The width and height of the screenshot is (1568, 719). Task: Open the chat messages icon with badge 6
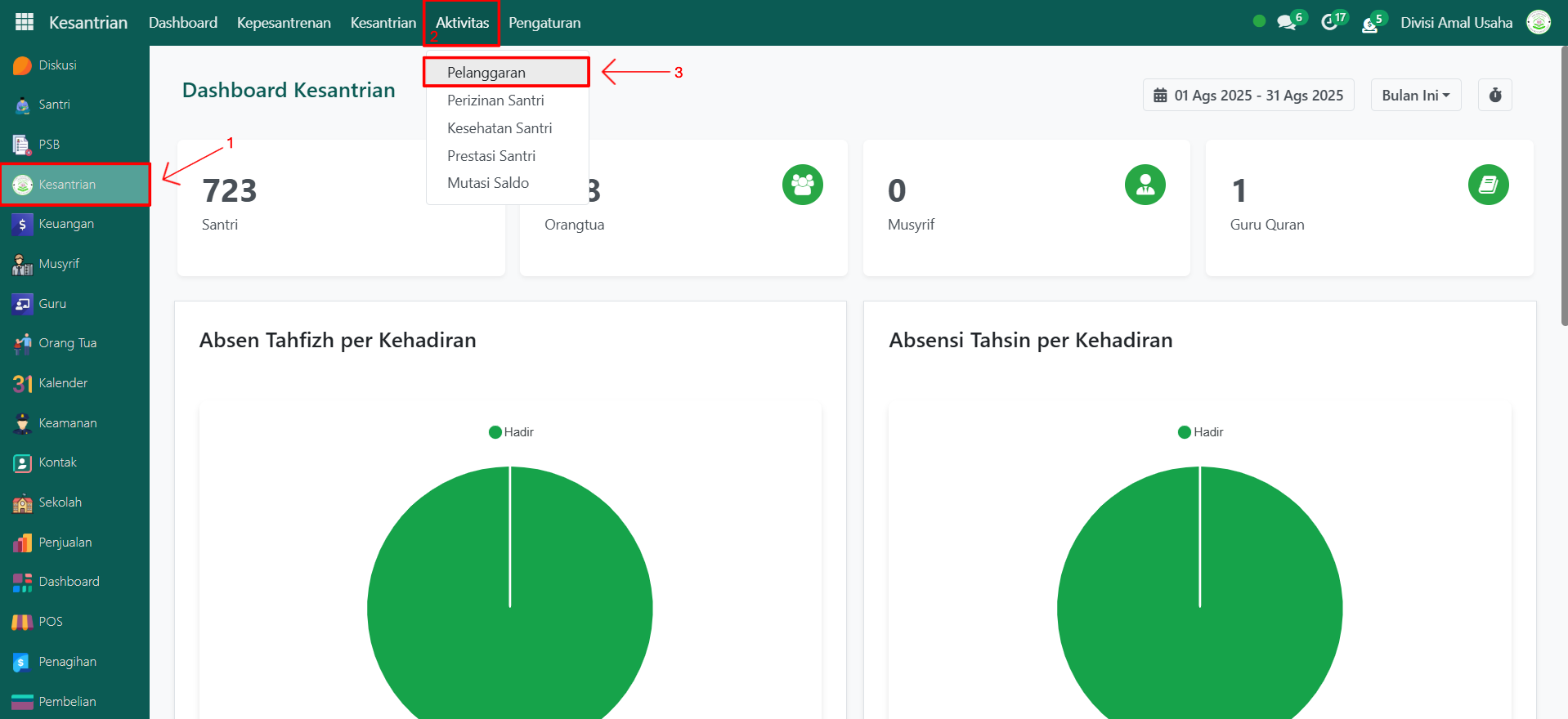point(1288,22)
